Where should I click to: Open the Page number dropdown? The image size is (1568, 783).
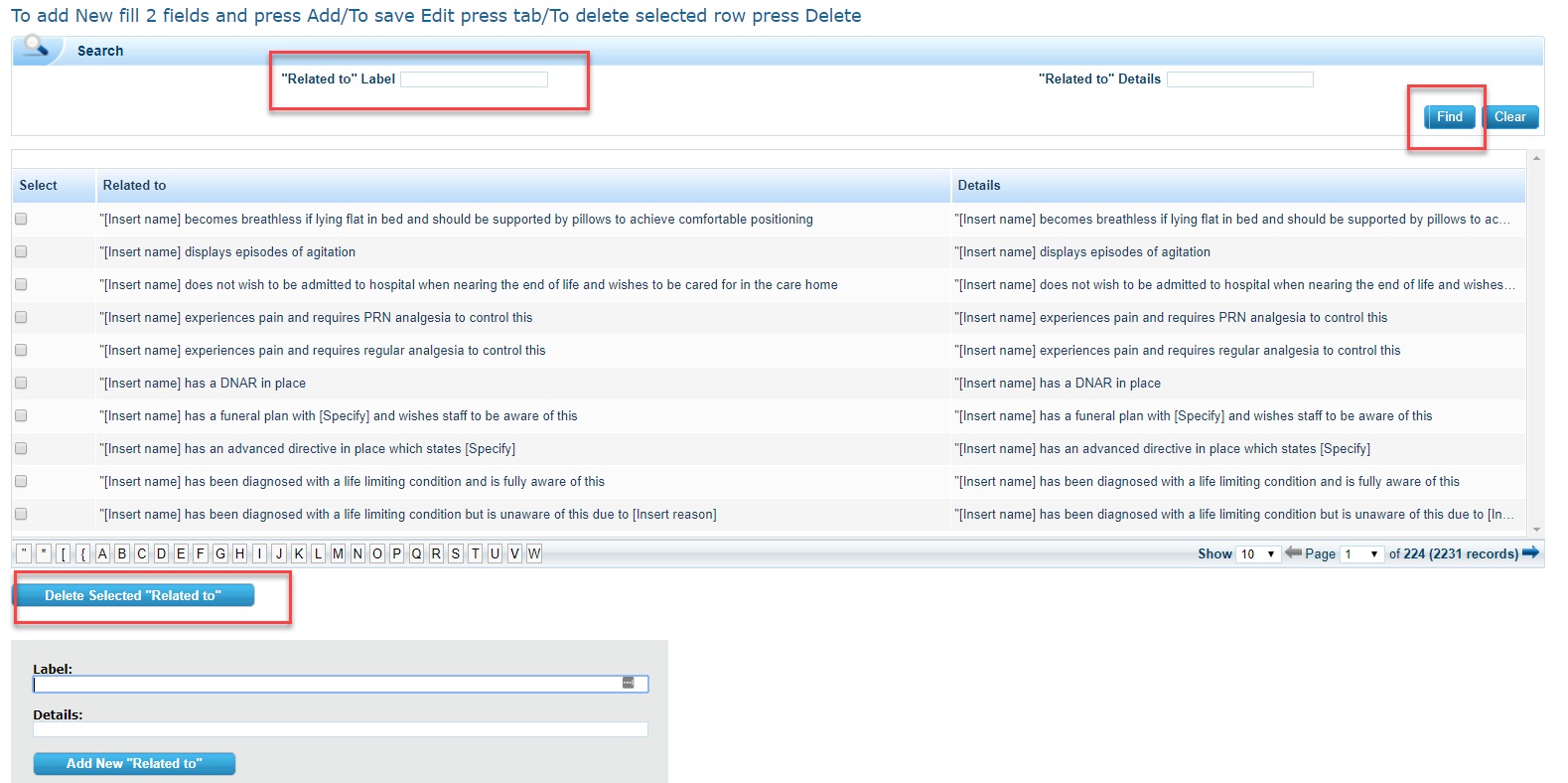[1360, 553]
